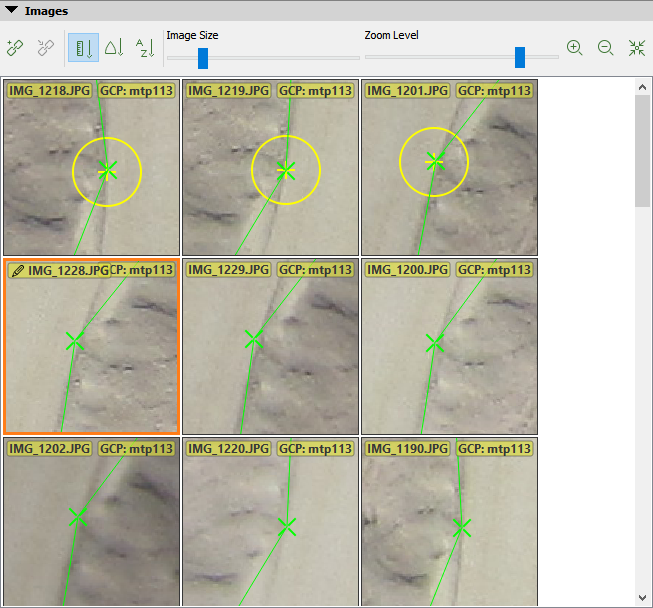Click the yellow mark in IMG_1201.JPG
Viewport: 653px width, 608px height.
[434, 161]
